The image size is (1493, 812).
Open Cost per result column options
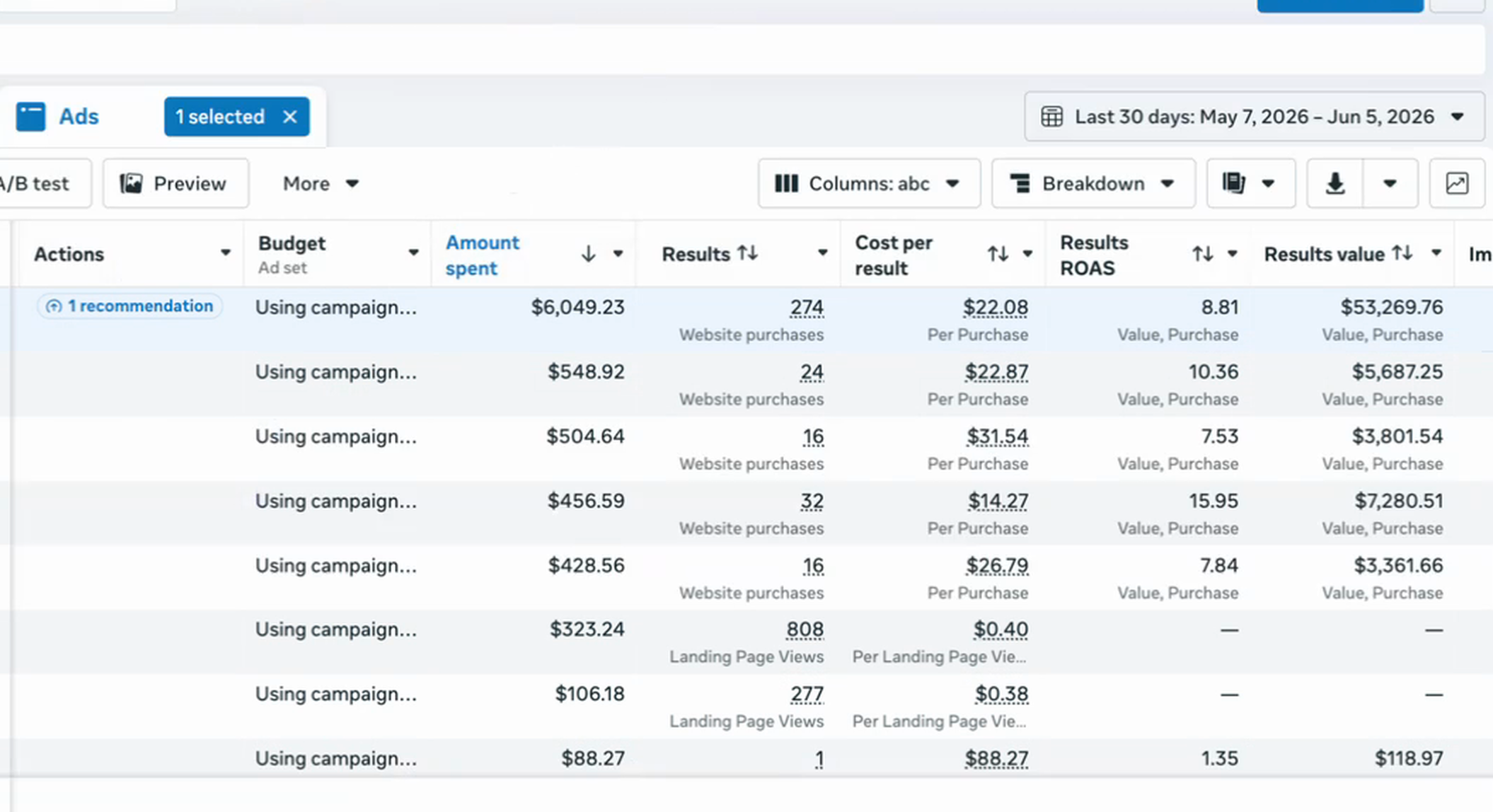click(1027, 253)
